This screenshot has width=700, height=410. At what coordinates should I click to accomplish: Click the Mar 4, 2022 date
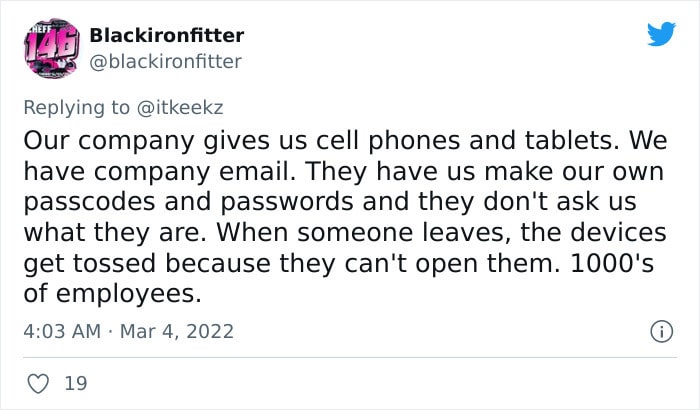[x=177, y=332]
